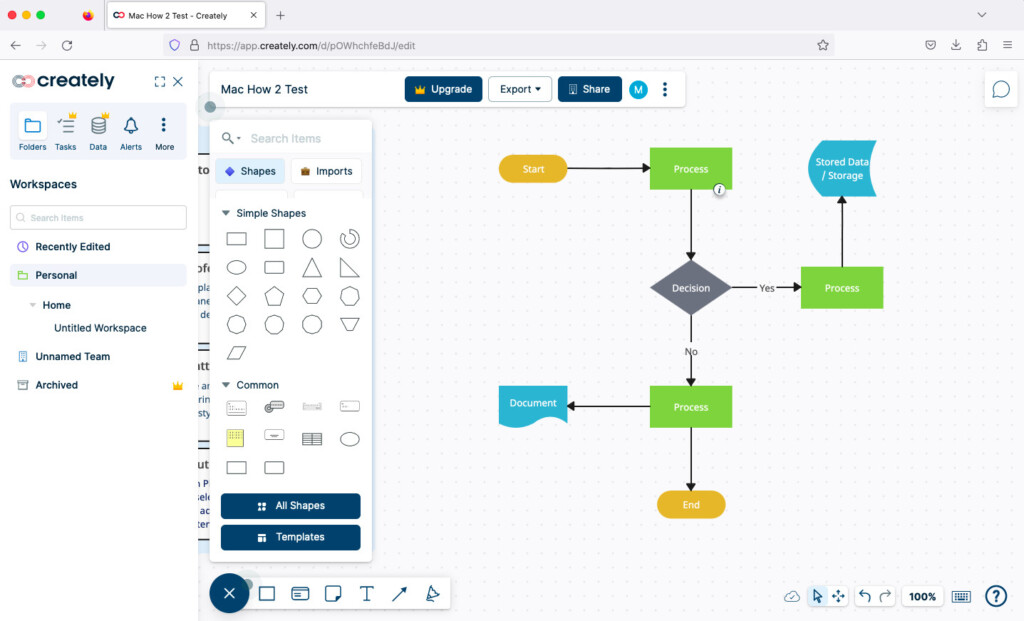
Task: Select the parallelogram shape
Action: pyautogui.click(x=236, y=353)
